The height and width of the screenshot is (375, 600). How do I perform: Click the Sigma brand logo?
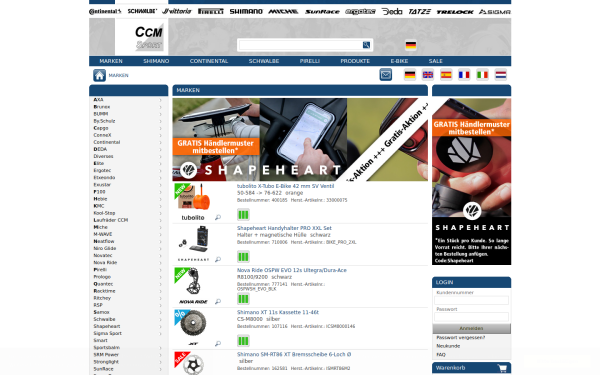(495, 12)
